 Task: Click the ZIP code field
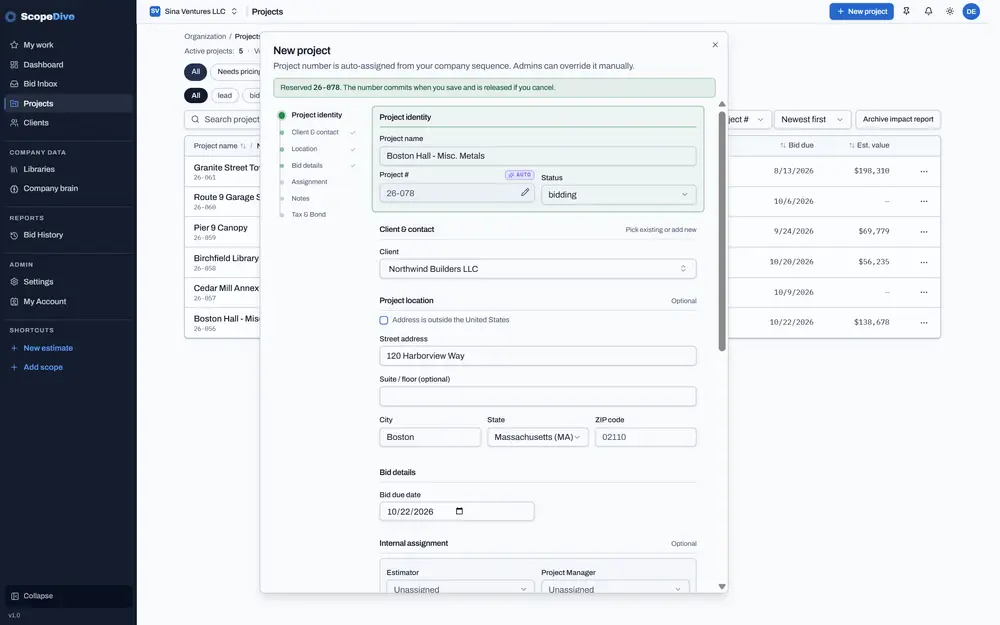(645, 437)
